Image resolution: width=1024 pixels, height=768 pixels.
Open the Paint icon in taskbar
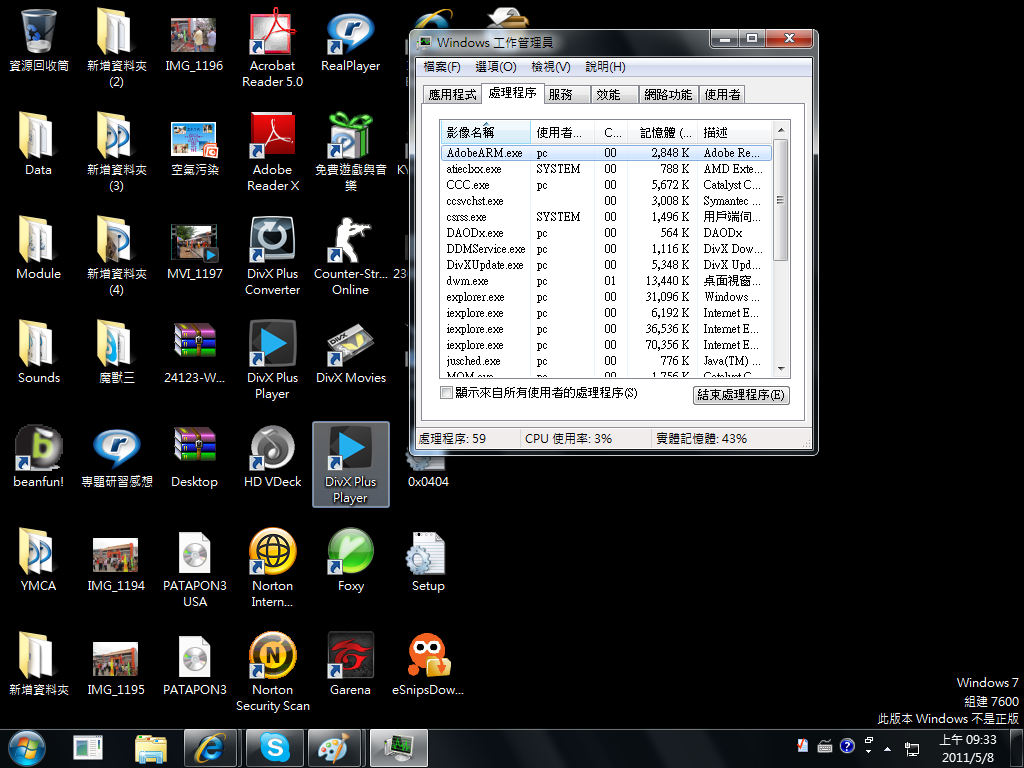pos(336,747)
